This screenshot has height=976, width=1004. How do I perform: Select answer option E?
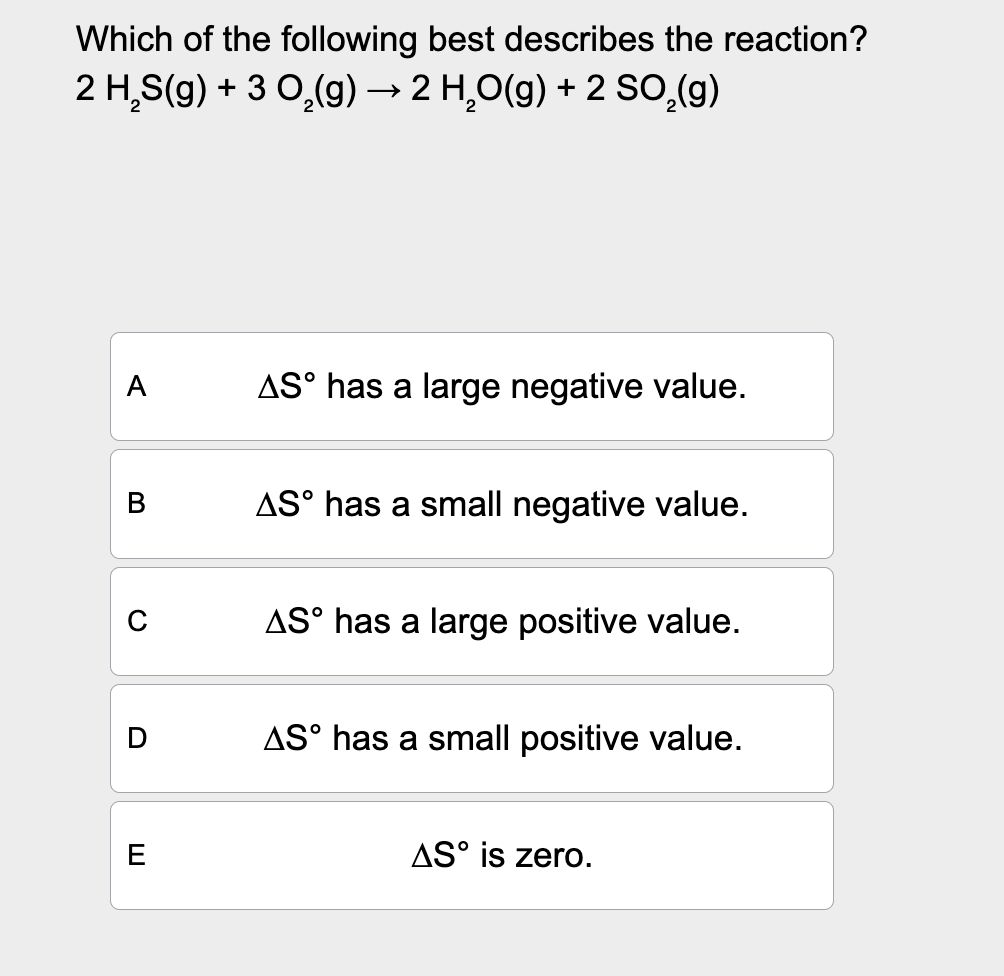click(471, 855)
